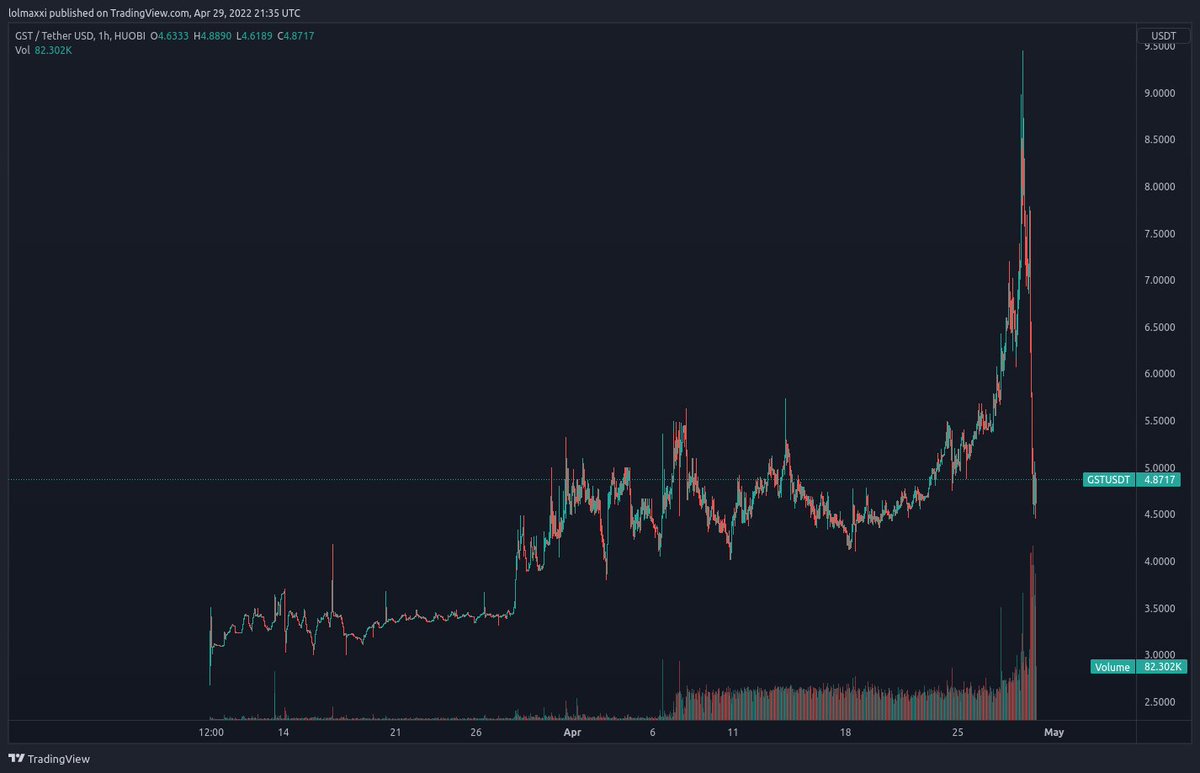
Task: Click the '25' date label on time axis
Action: coord(957,733)
